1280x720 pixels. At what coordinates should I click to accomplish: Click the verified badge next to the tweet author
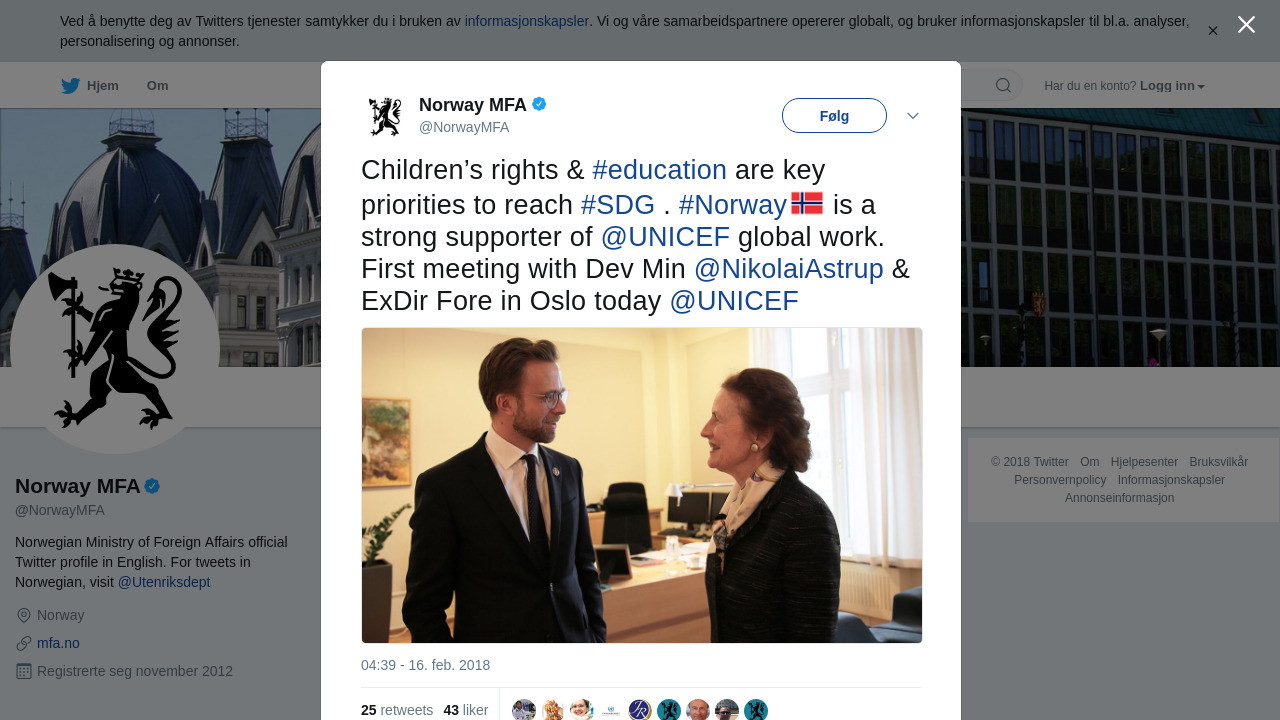(x=539, y=104)
